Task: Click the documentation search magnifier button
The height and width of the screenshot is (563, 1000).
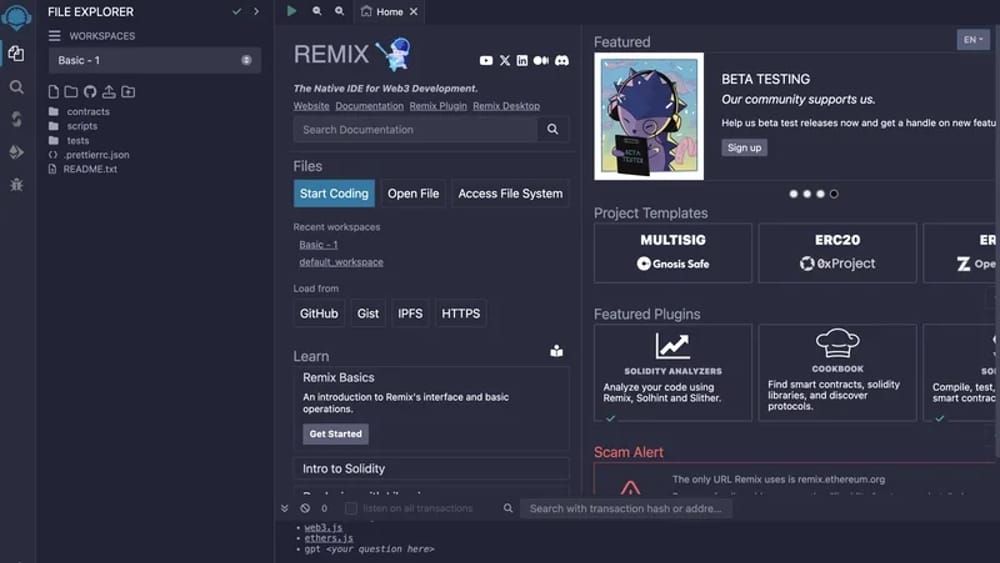Action: point(552,129)
